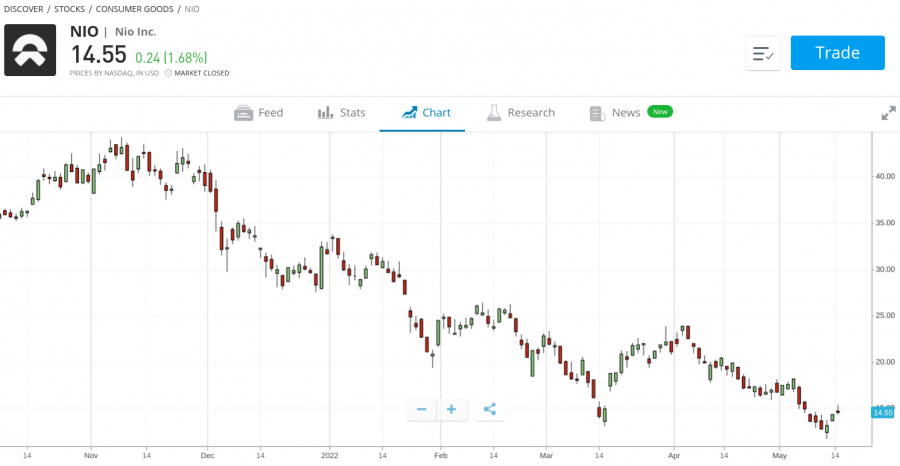The width and height of the screenshot is (900, 466).
Task: Click the Nov date axis label
Action: pyautogui.click(x=91, y=456)
